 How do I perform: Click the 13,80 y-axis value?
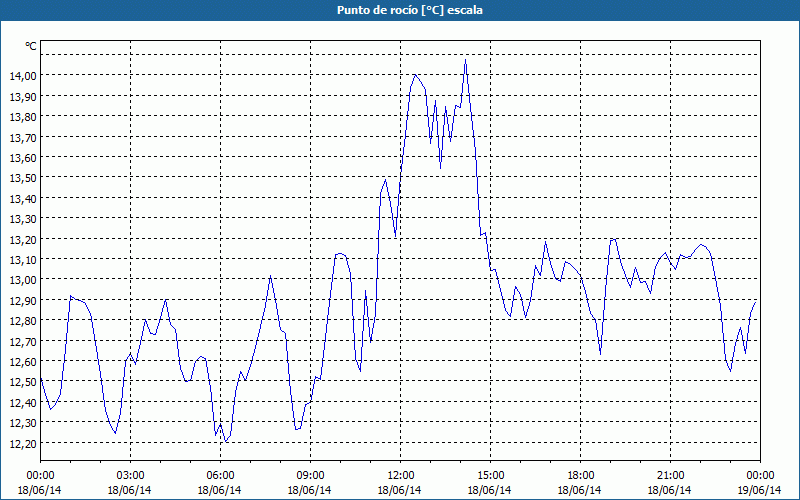tap(23, 116)
